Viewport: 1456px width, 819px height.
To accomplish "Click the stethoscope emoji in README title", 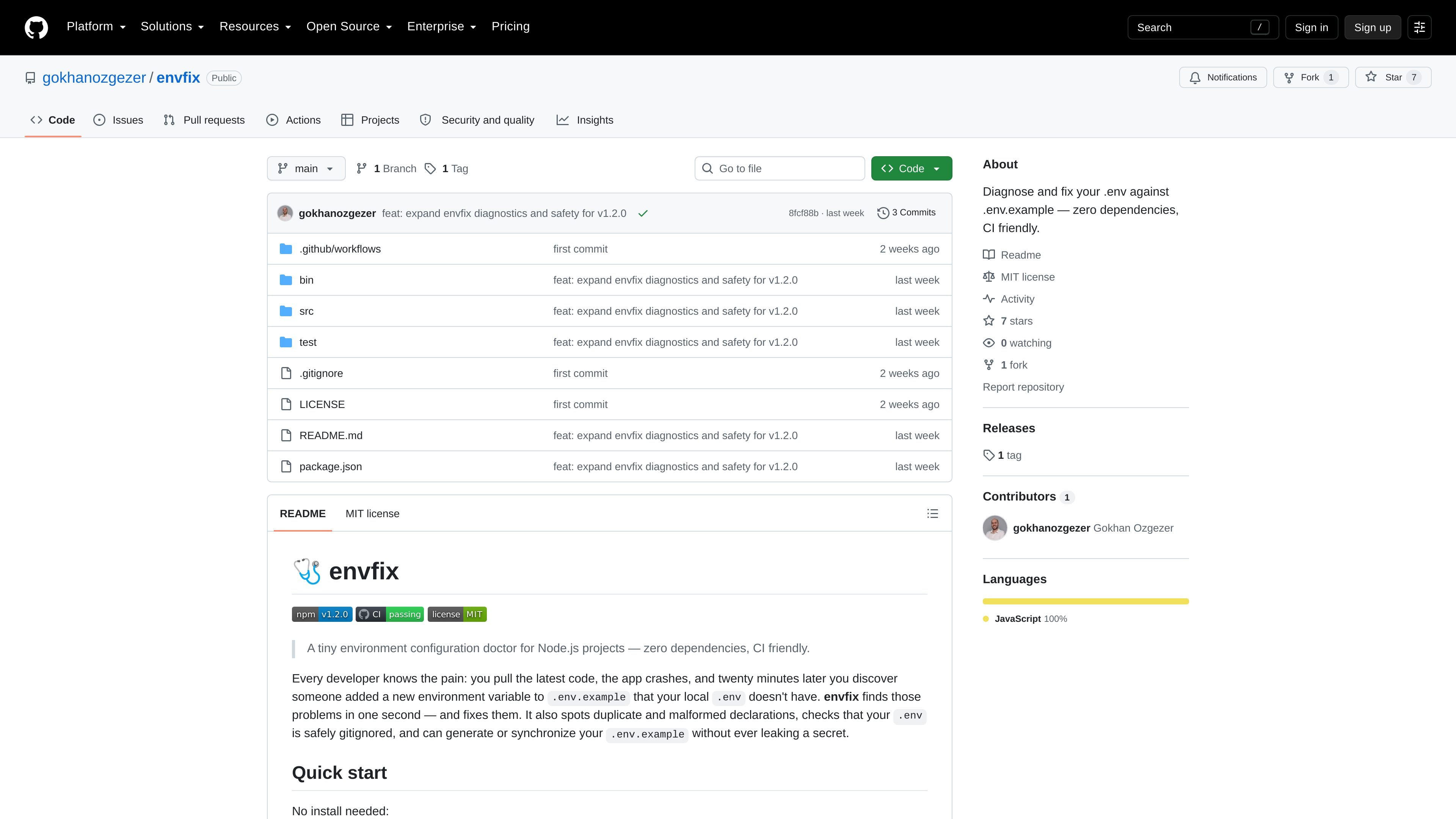I will (307, 571).
